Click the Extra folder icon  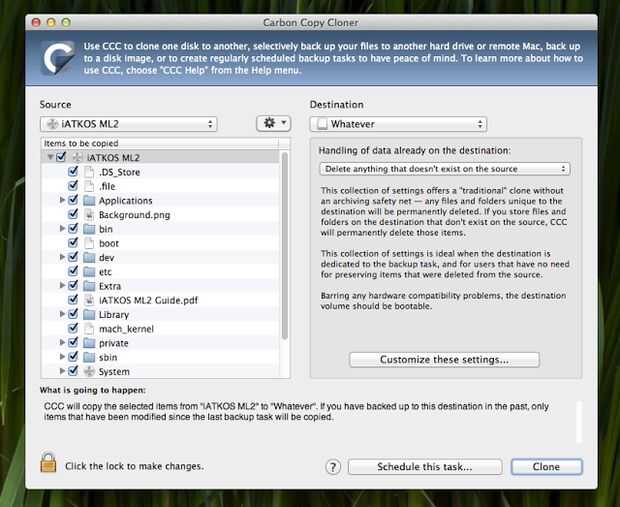click(89, 286)
